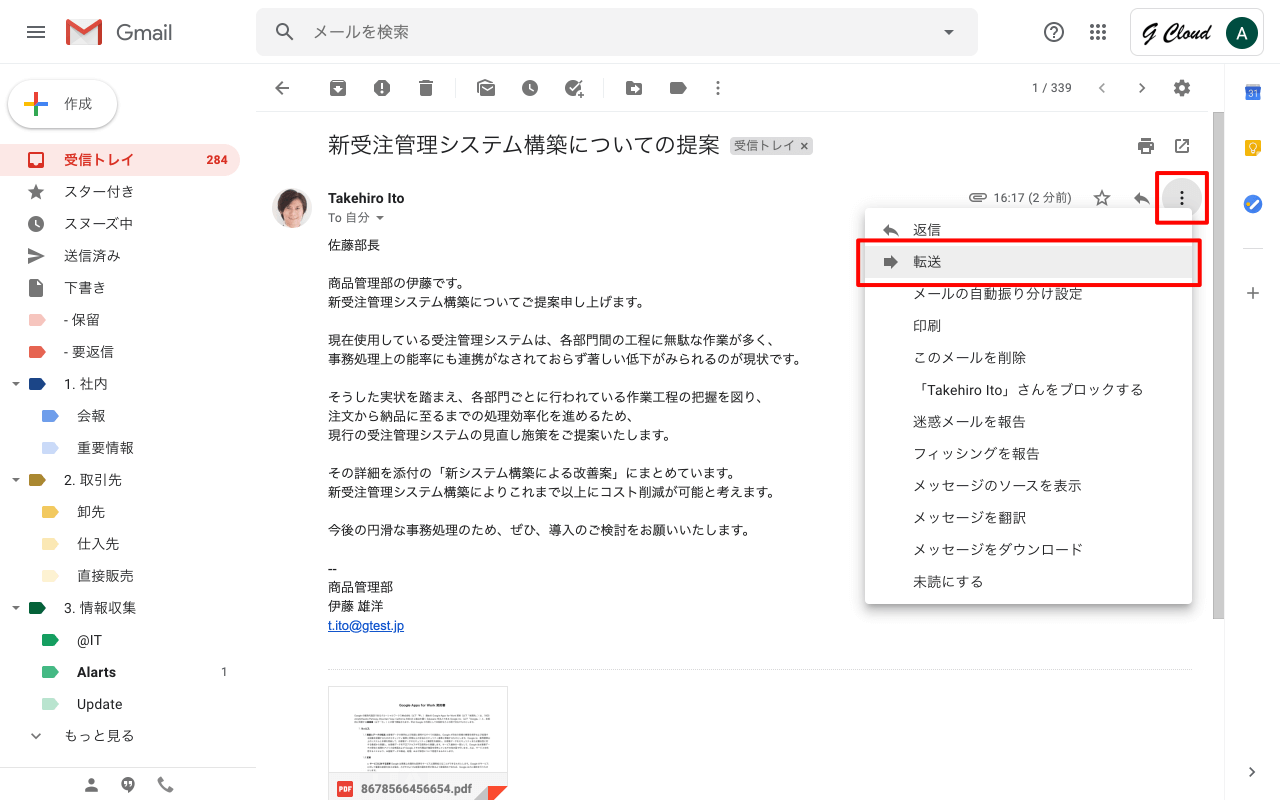Open the Google apps grid
Image resolution: width=1280 pixels, height=800 pixels.
pos(1098,32)
